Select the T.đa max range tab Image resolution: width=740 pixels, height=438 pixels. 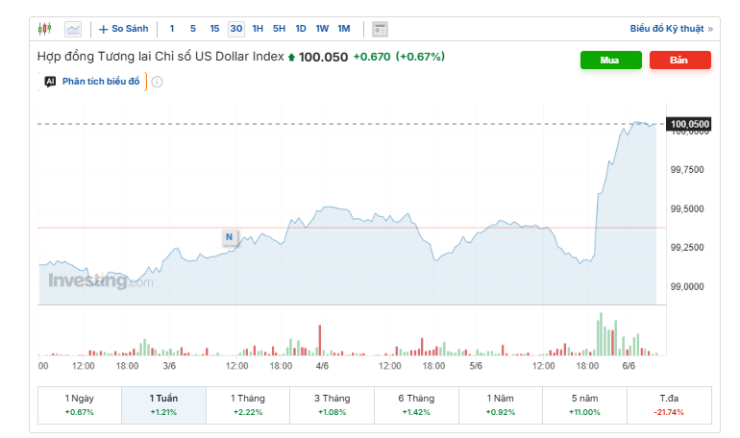point(669,405)
